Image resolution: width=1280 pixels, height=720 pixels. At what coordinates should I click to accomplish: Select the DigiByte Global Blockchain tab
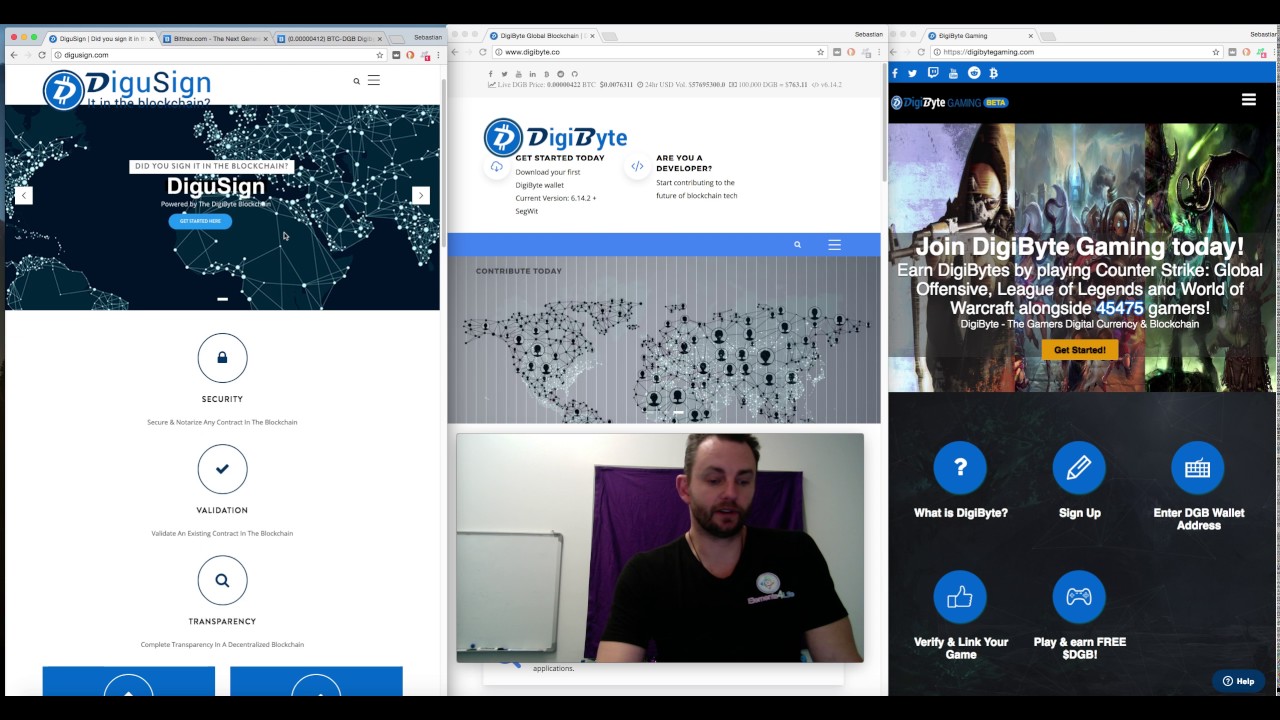coord(541,36)
